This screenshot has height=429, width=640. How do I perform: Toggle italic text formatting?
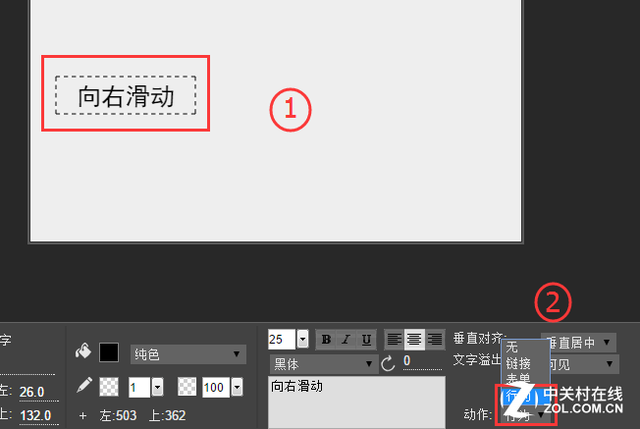(x=346, y=340)
